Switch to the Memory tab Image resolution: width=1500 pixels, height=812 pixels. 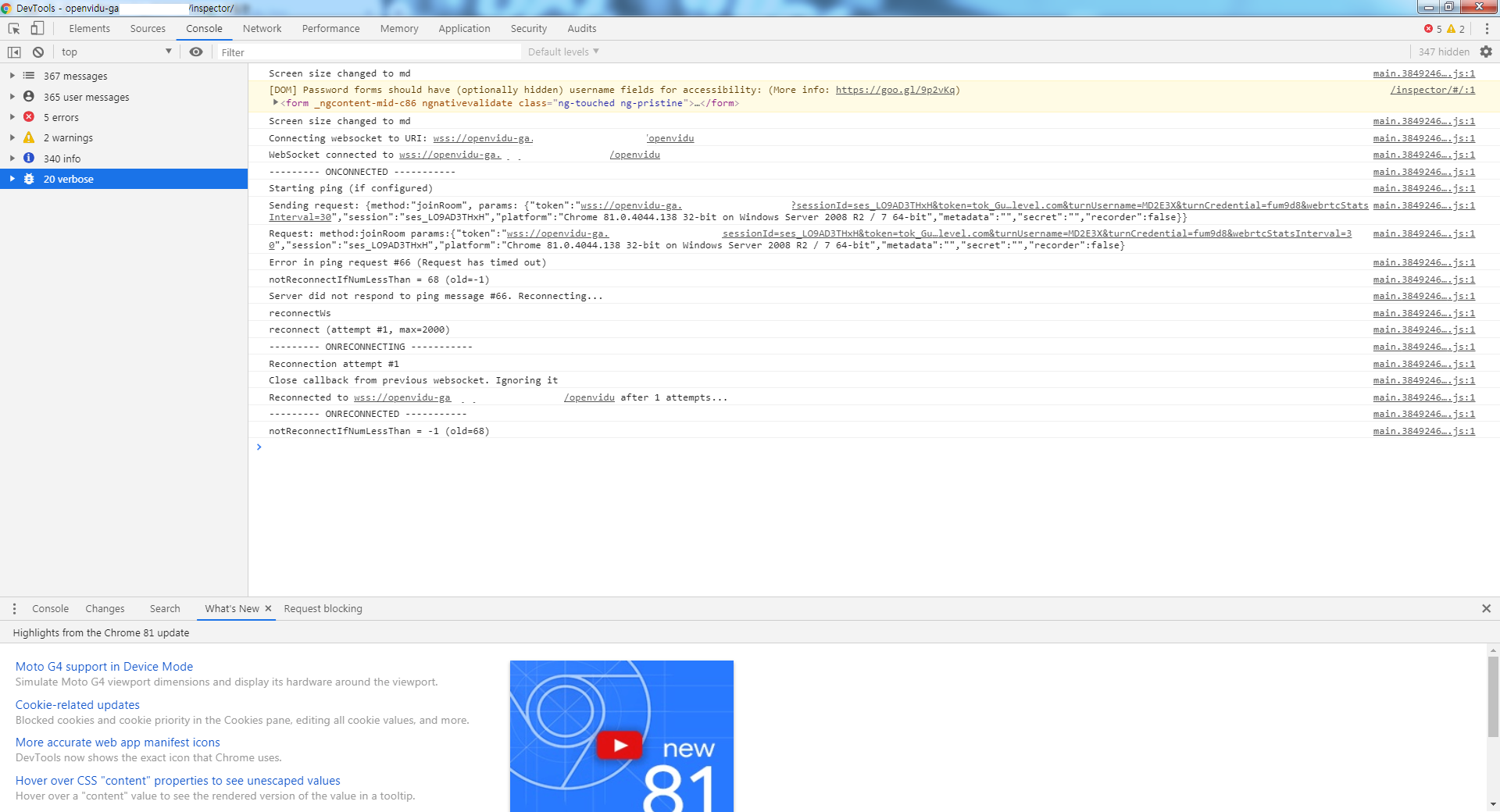coord(399,29)
